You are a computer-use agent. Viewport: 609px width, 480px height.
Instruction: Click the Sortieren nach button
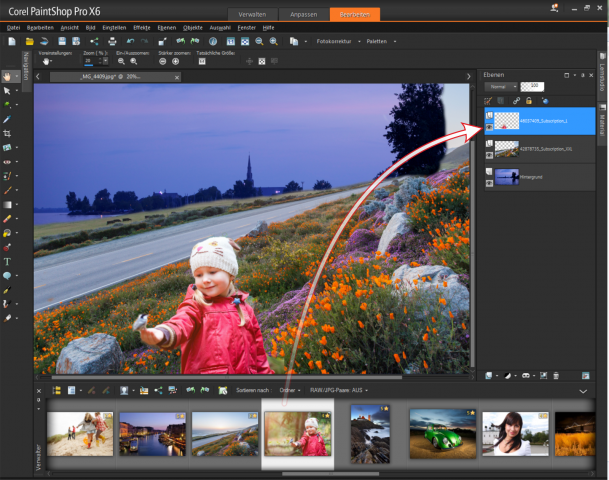pyautogui.click(x=254, y=390)
